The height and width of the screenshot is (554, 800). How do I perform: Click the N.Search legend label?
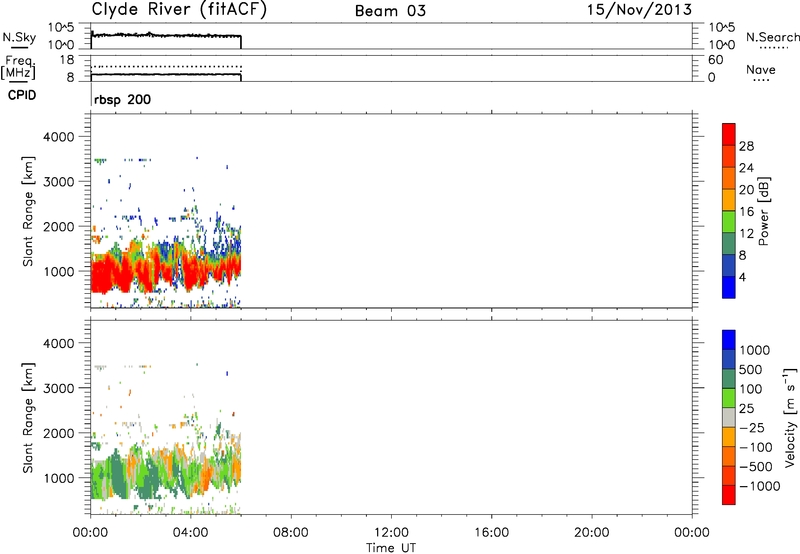(x=772, y=37)
